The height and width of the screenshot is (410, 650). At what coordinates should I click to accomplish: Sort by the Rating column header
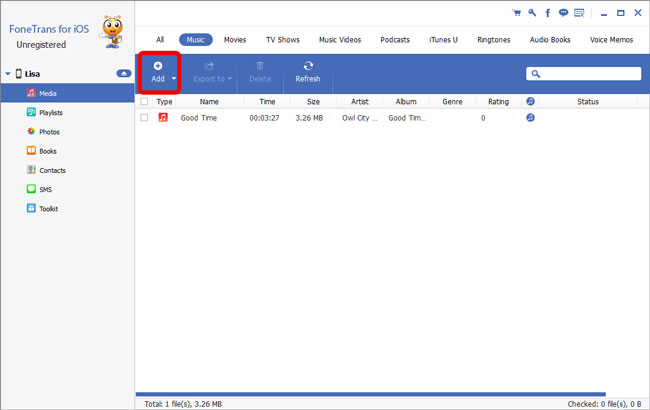498,102
